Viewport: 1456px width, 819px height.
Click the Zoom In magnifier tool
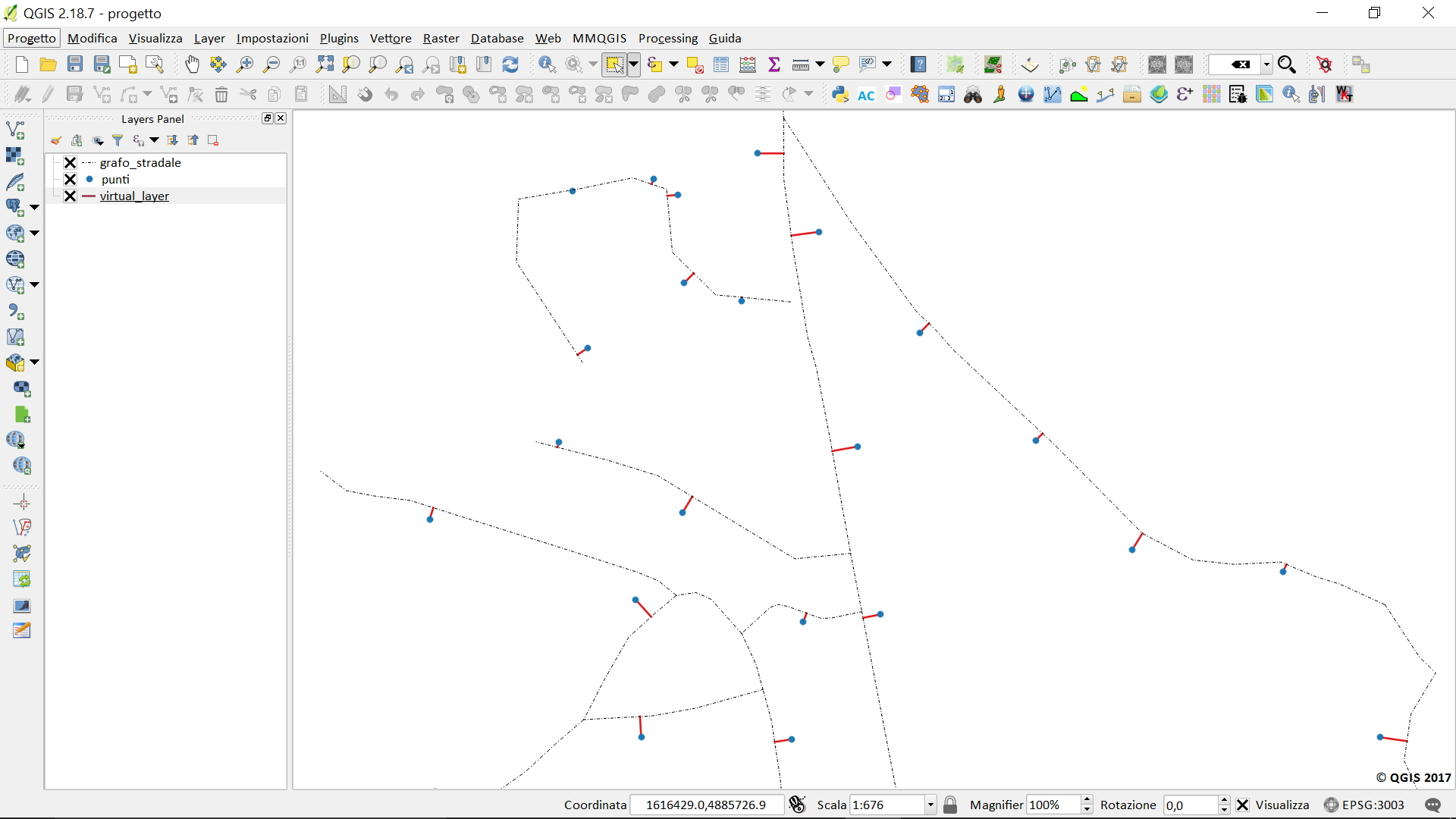[245, 65]
